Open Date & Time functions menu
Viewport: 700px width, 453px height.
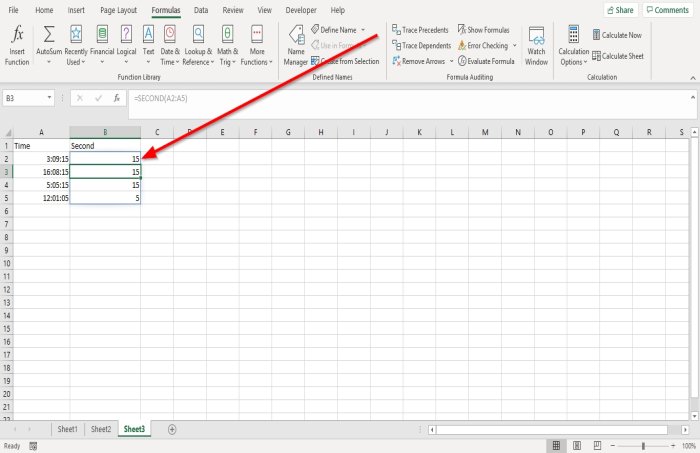(170, 45)
